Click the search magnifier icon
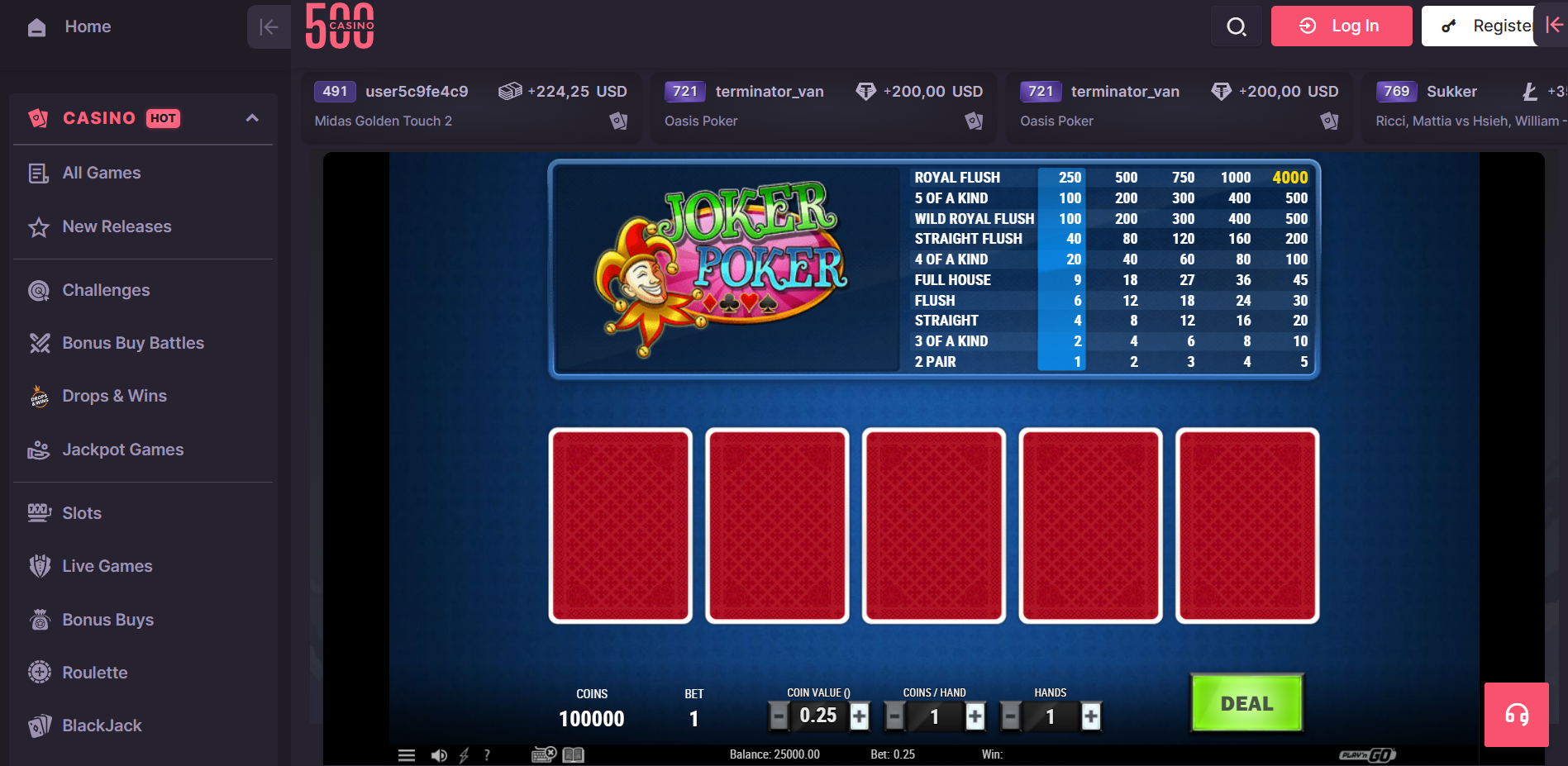 1236,26
